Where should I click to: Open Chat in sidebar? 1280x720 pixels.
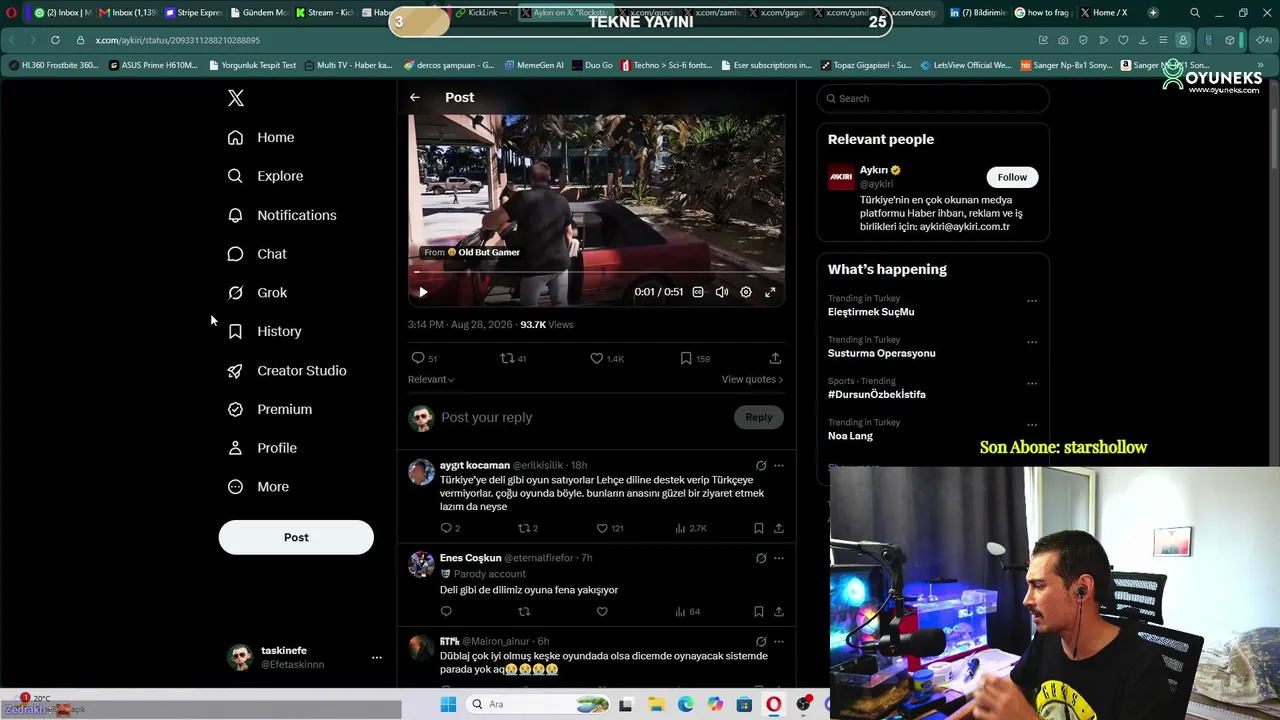[257, 254]
